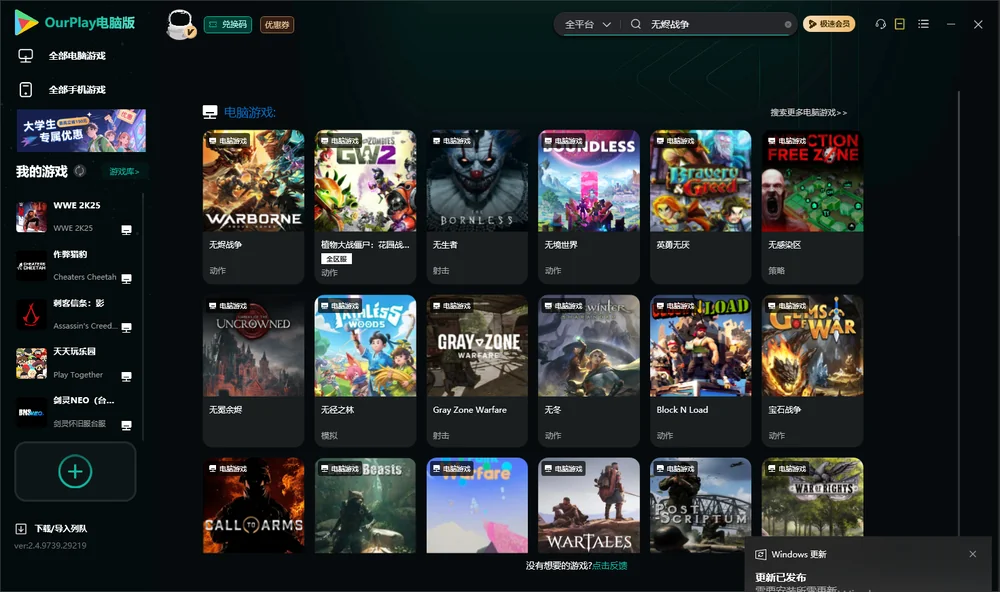Click the refresh icon beside 我的游戏

point(80,171)
